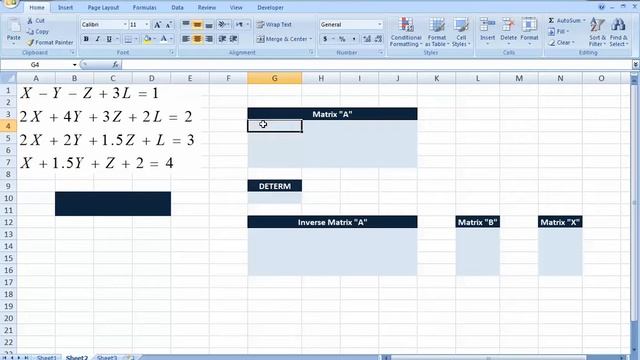
Task: Toggle Top Align
Action: coord(186,24)
